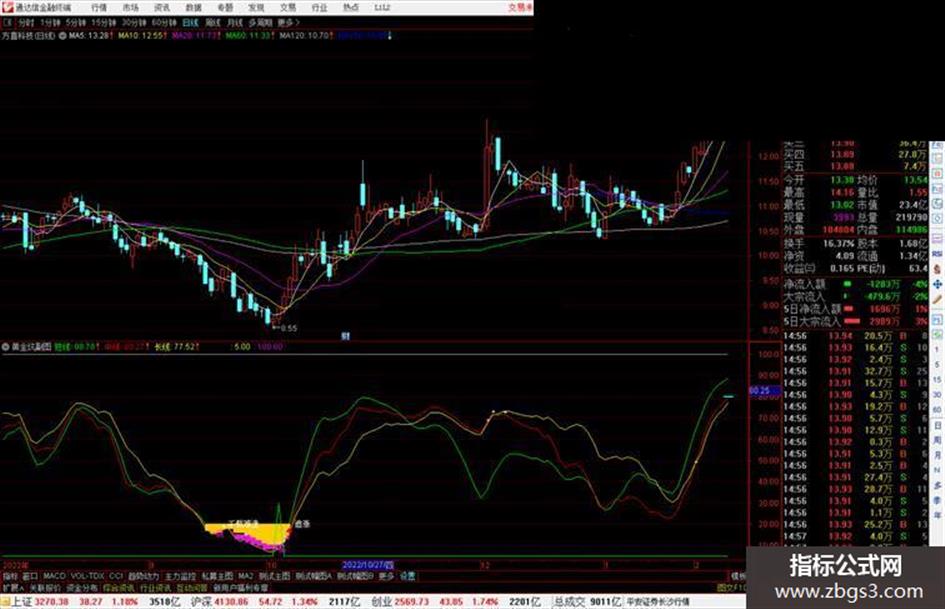
Task: Click the 2022/10/27 date marker on timeline
Action: [368, 565]
